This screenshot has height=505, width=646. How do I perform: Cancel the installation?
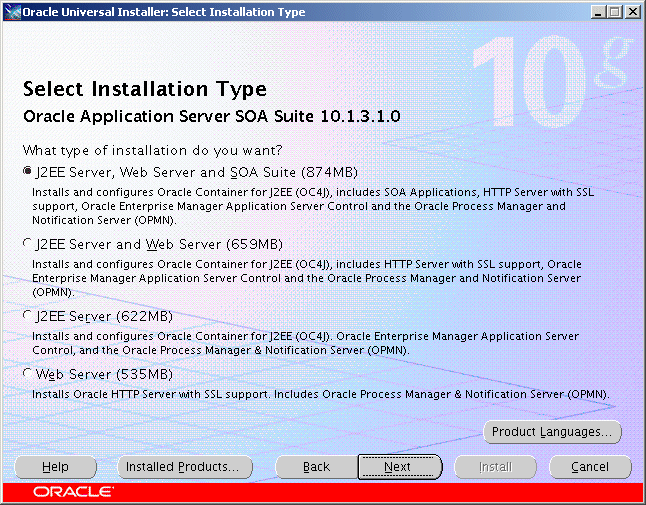tap(590, 467)
